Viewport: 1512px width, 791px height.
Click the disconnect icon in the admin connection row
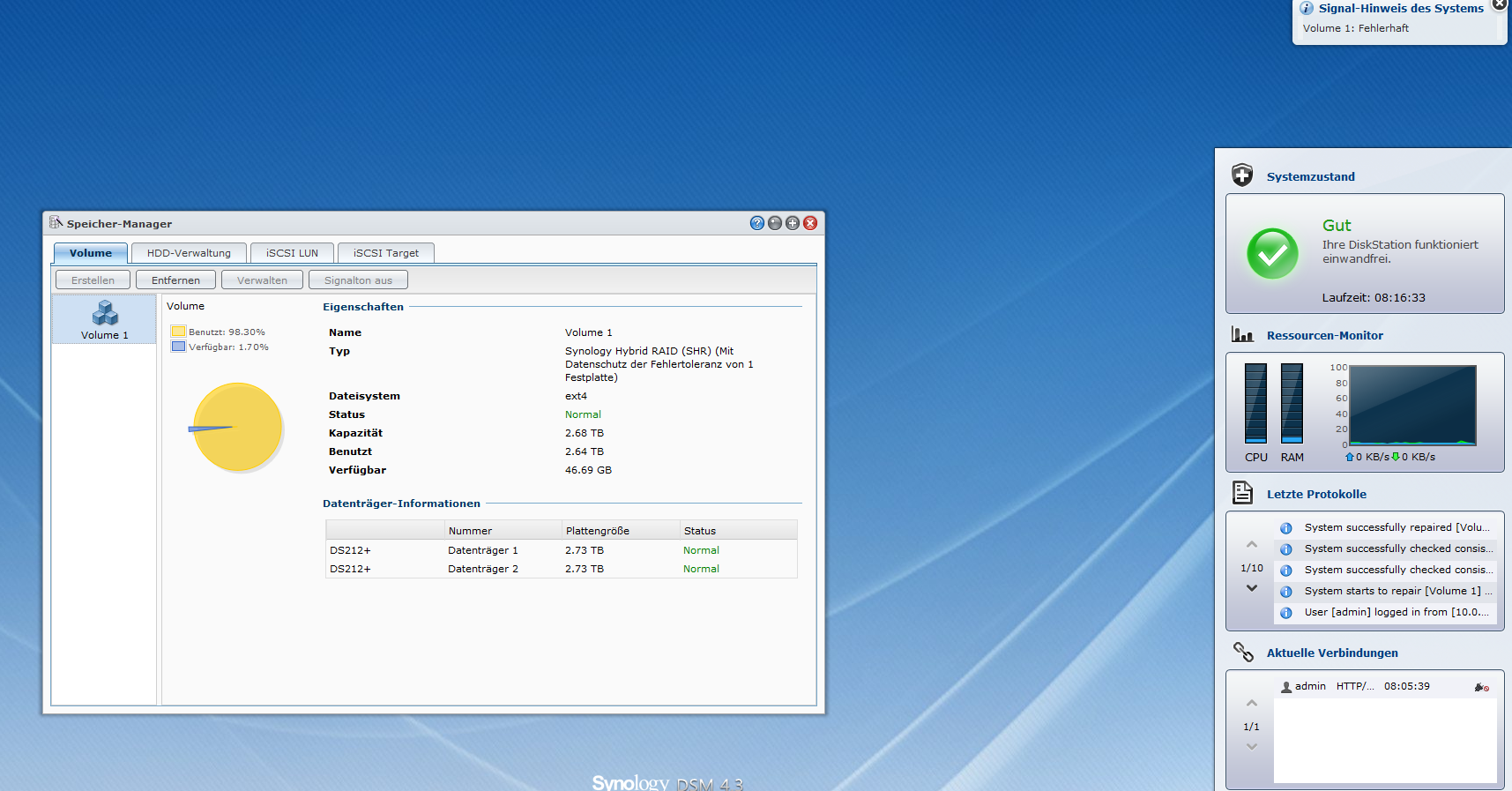1482,687
